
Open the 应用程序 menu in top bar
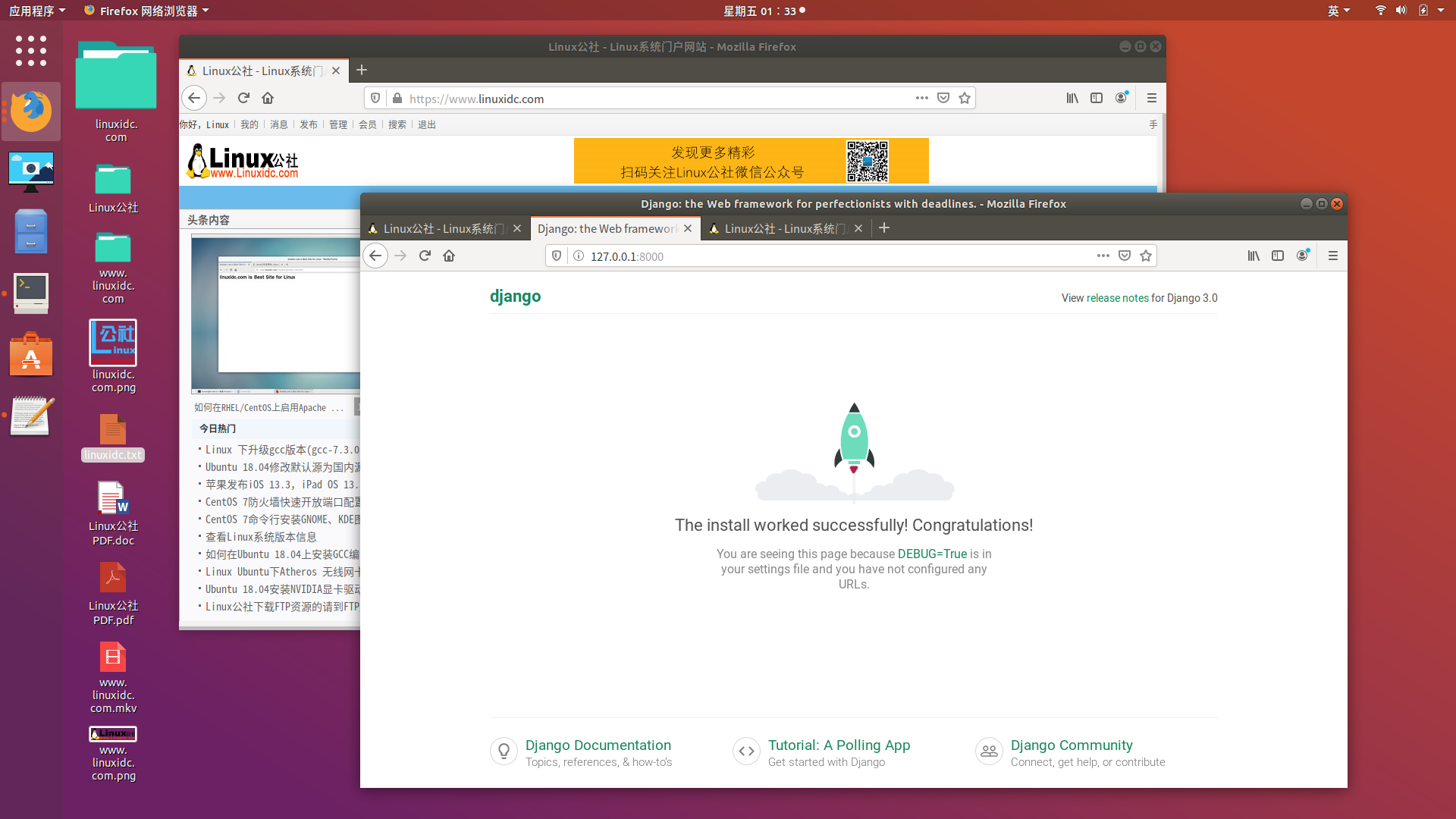pyautogui.click(x=37, y=11)
